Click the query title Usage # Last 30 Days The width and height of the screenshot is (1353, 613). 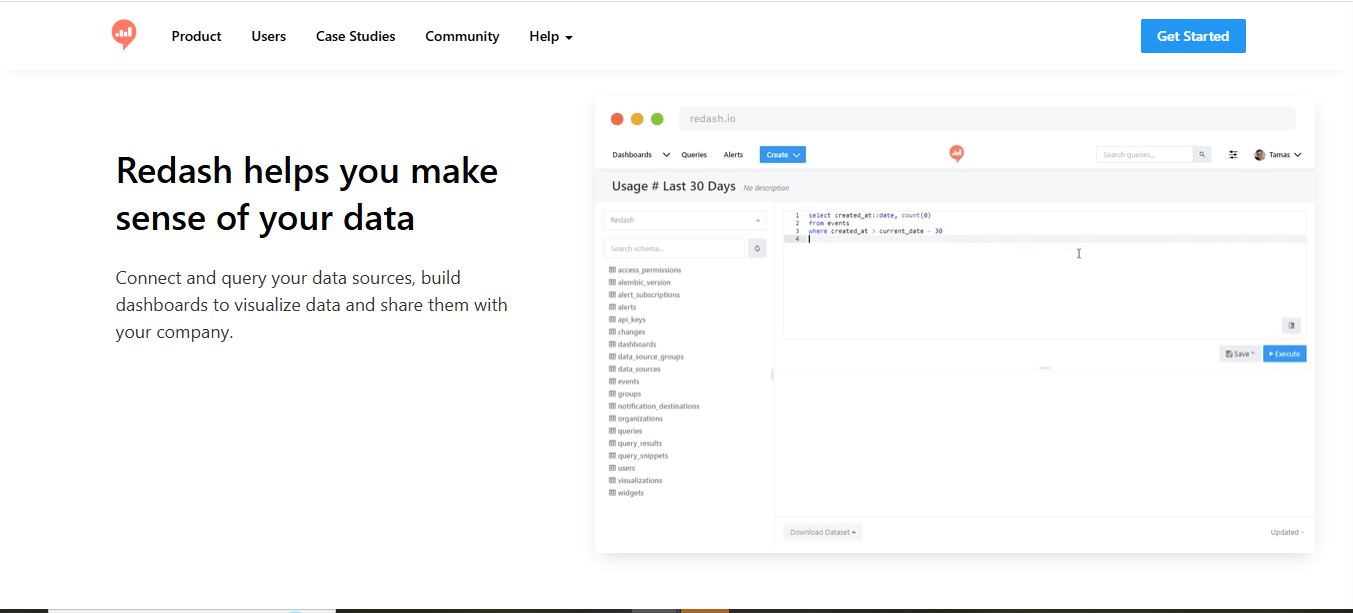[673, 186]
